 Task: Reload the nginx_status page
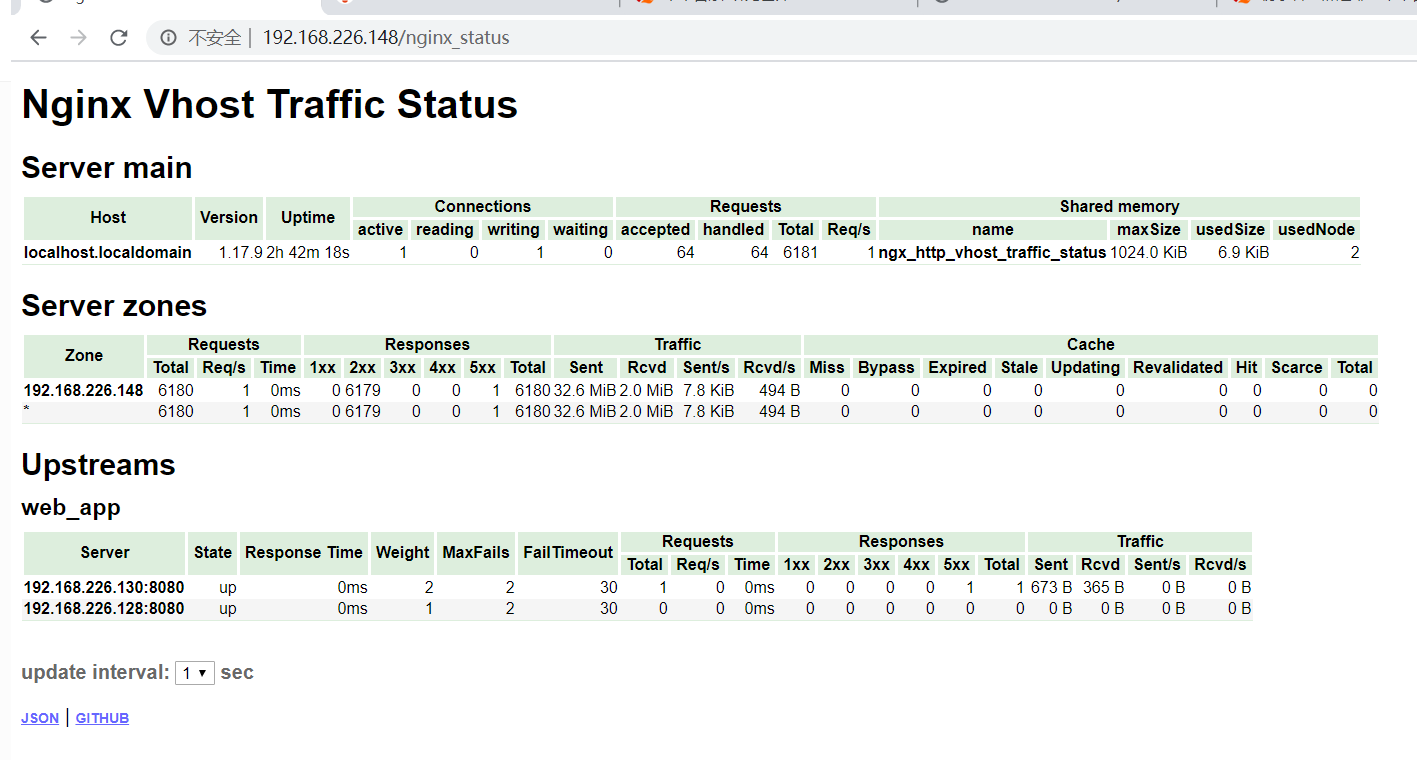tap(118, 38)
